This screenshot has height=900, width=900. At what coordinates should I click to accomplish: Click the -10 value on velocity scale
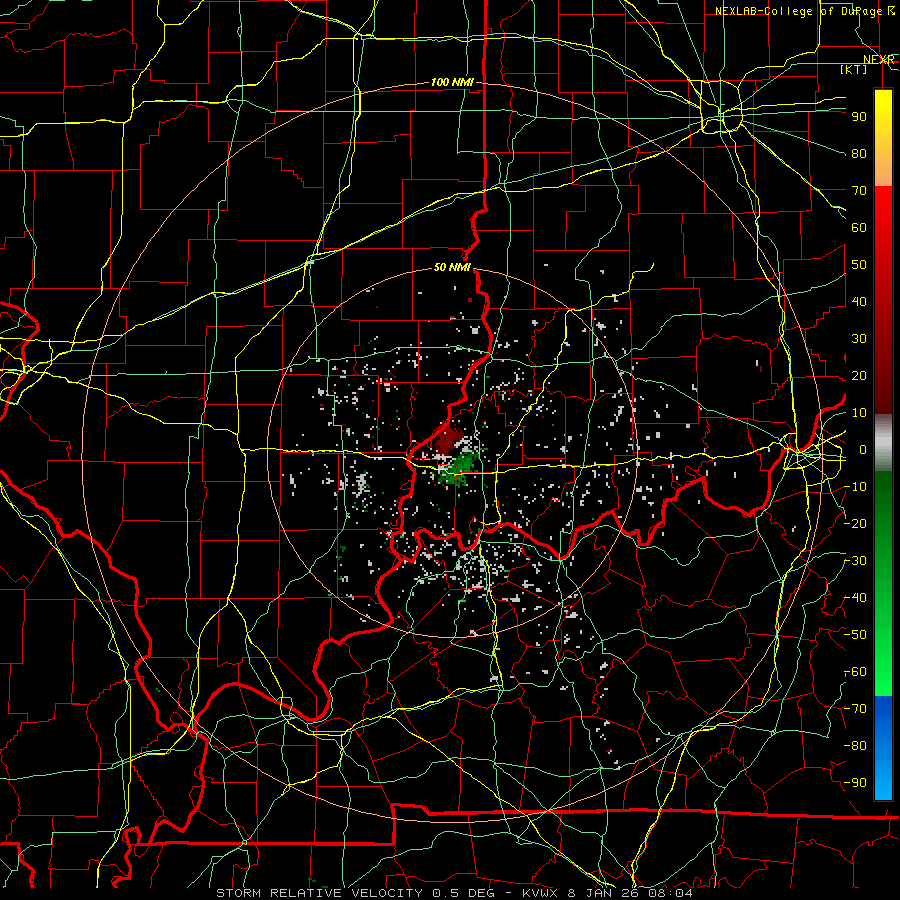pyautogui.click(x=856, y=487)
